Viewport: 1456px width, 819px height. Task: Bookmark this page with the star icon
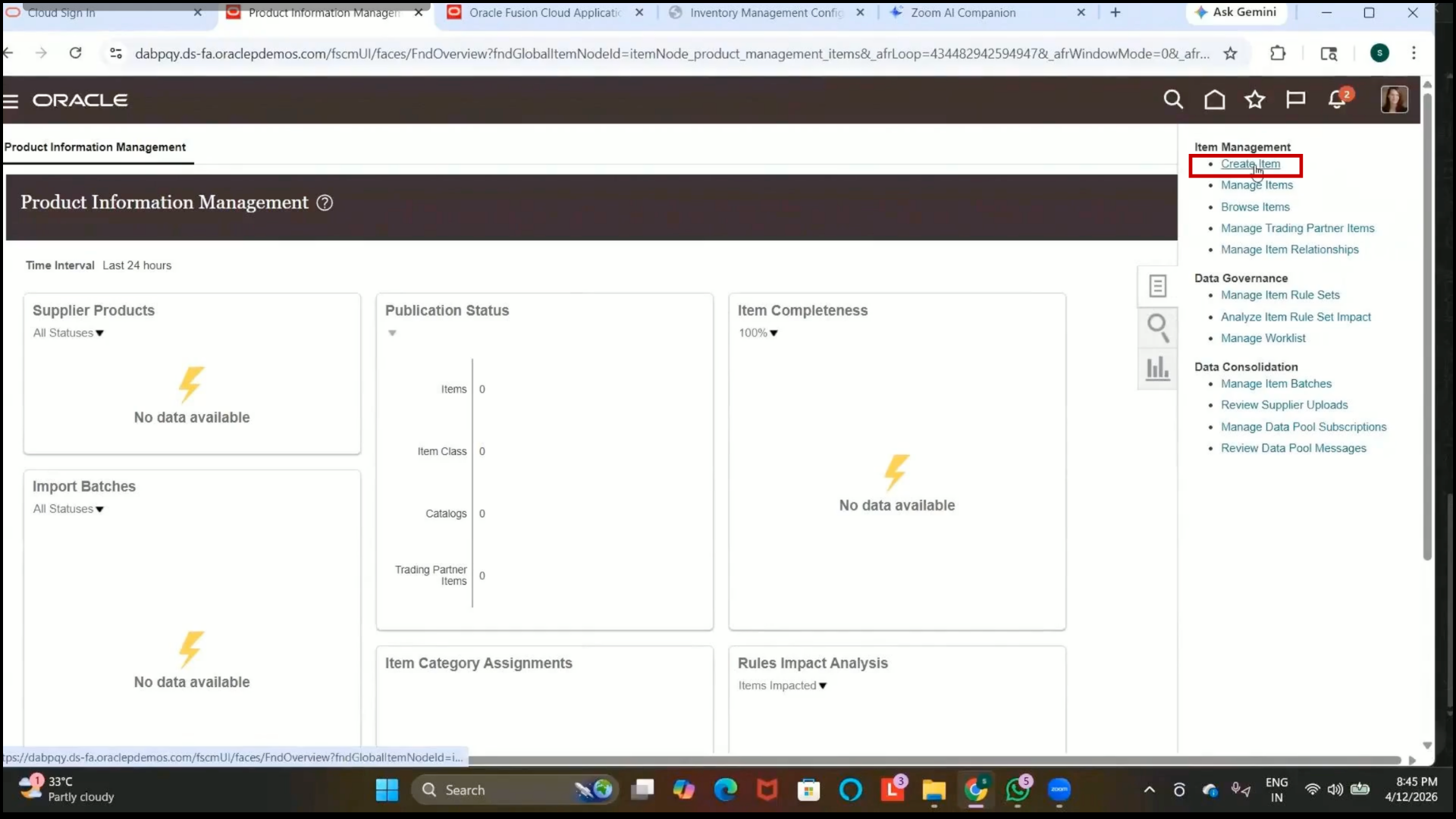tap(1230, 53)
